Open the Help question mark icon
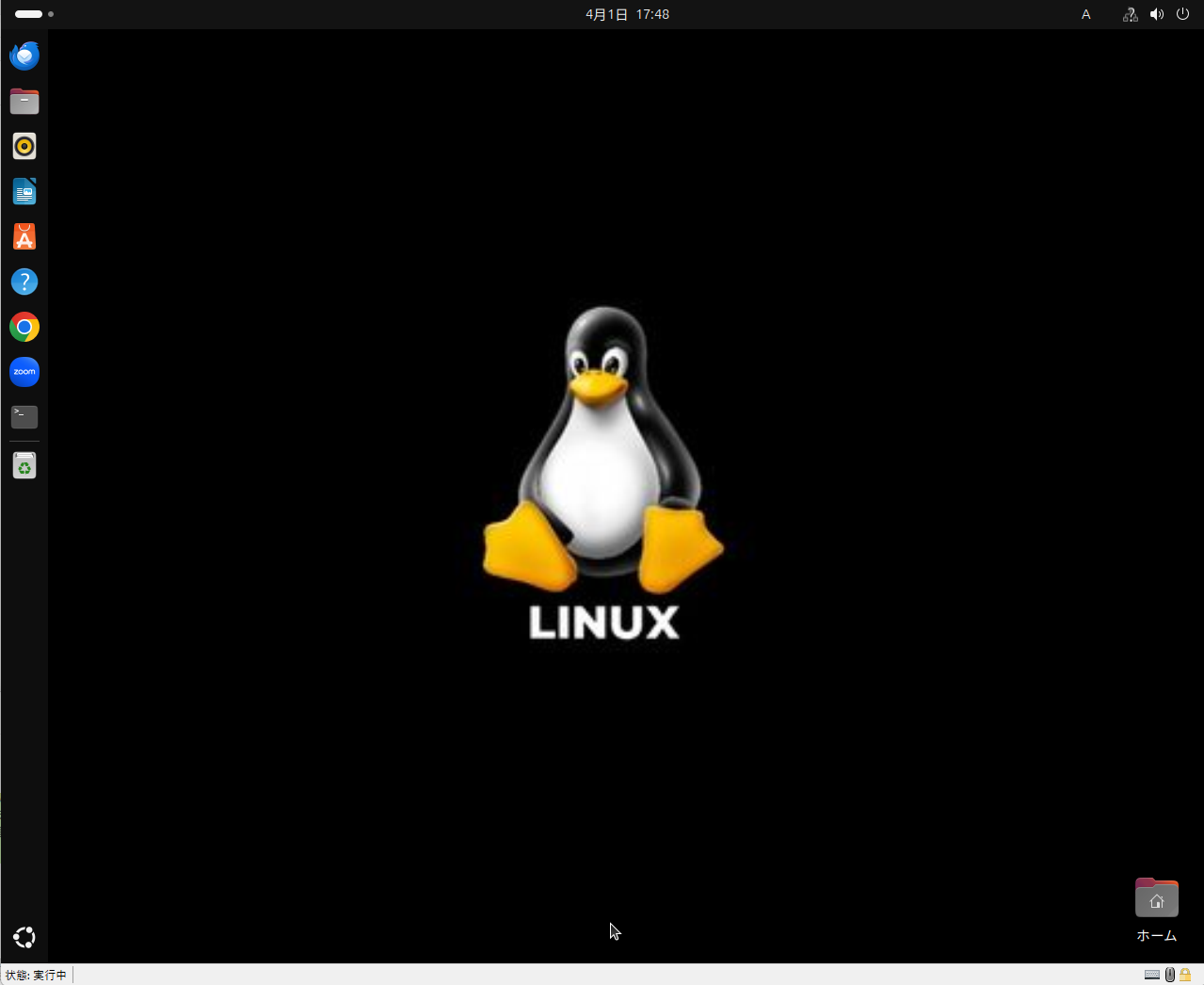Viewport: 1204px width, 985px height. (24, 282)
